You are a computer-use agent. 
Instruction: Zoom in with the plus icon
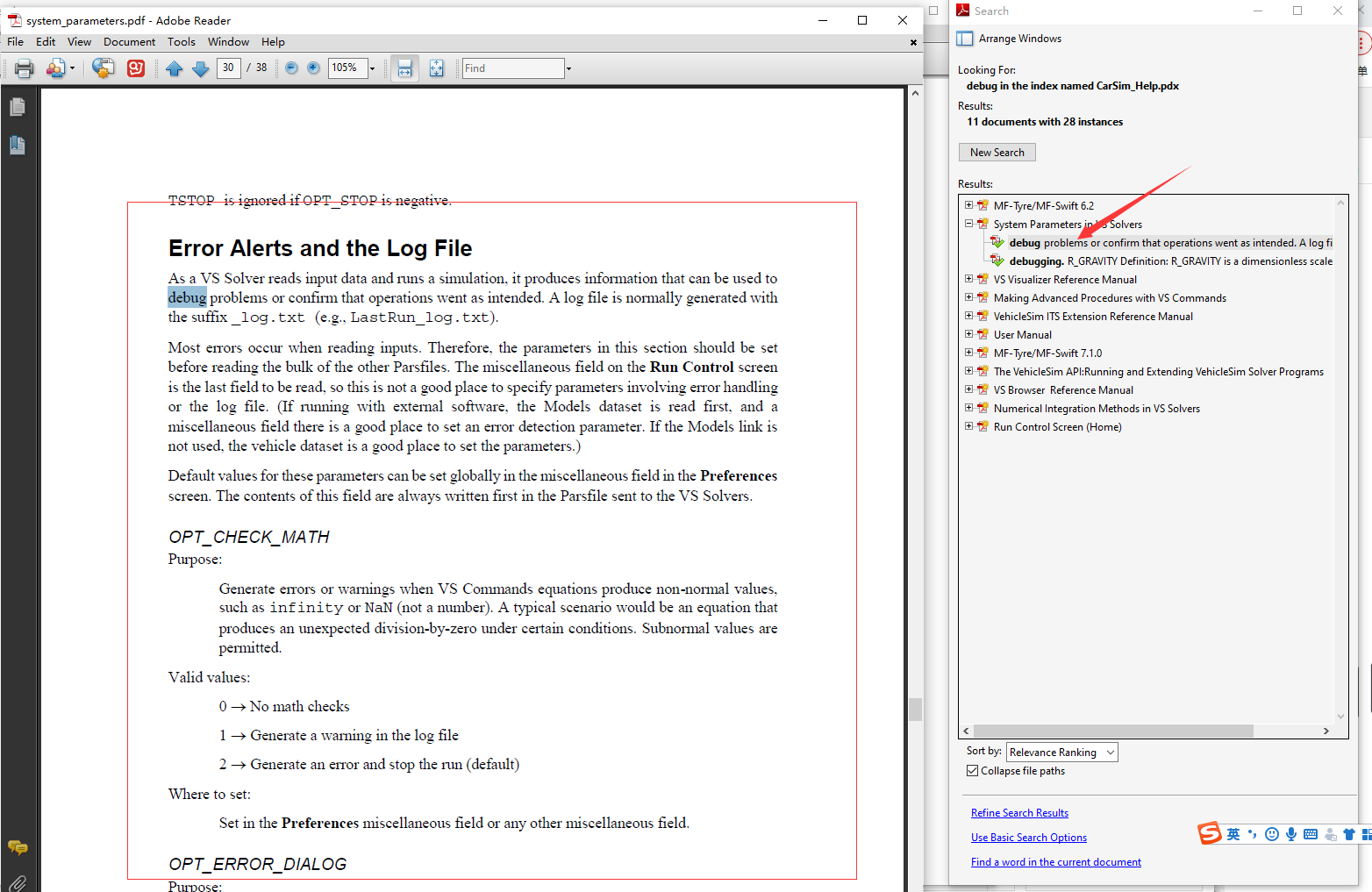313,68
